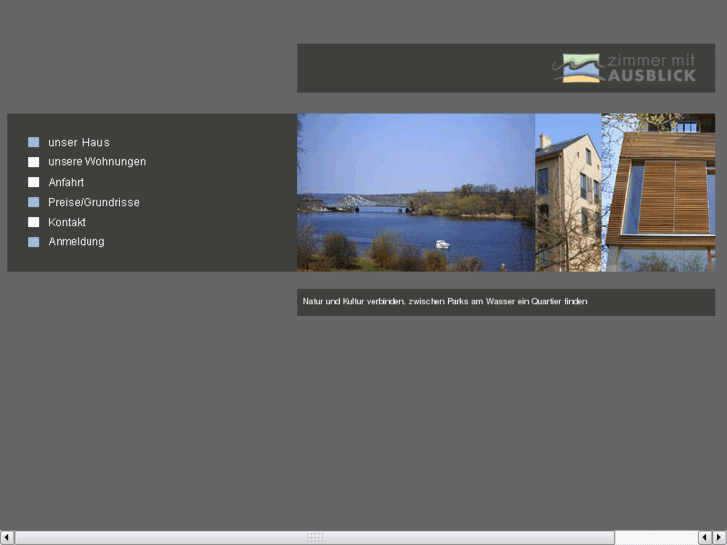Click the river landscape photo

pyautogui.click(x=415, y=192)
